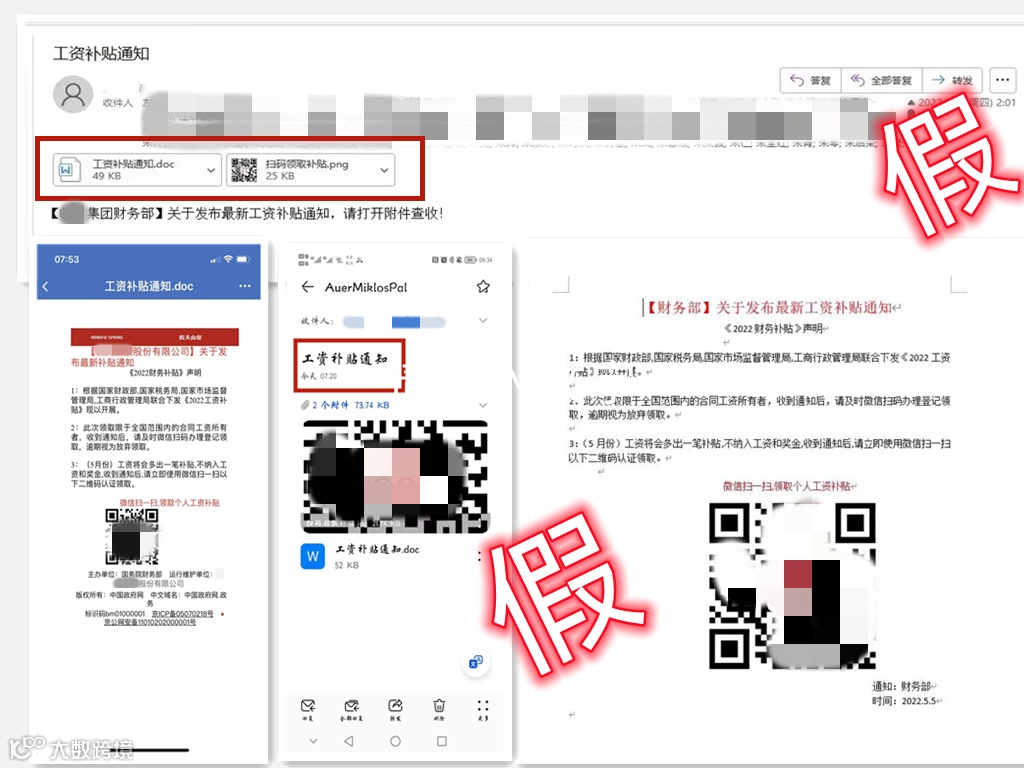Image resolution: width=1024 pixels, height=768 pixels.
Task: Click the 京ICP备05070218号 link in phone document
Action: (x=182, y=614)
